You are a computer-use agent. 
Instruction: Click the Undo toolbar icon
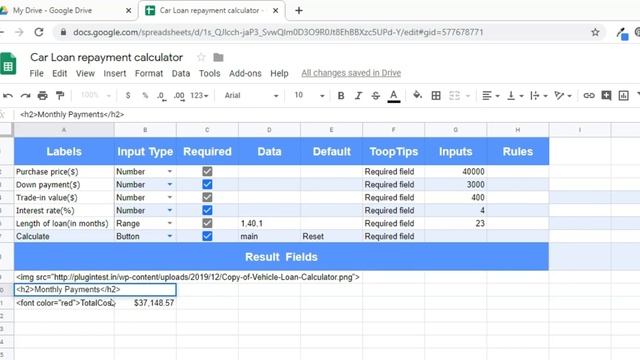(x=8, y=96)
